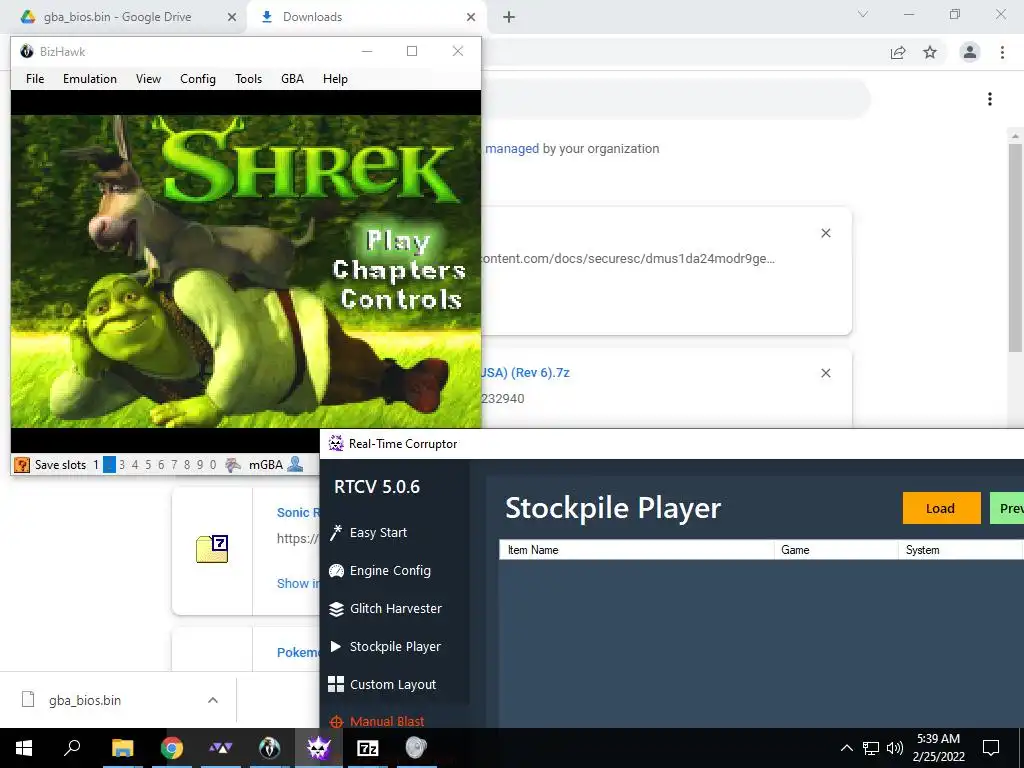
Task: Open Chrome's three-dot menu
Action: pos(1002,52)
